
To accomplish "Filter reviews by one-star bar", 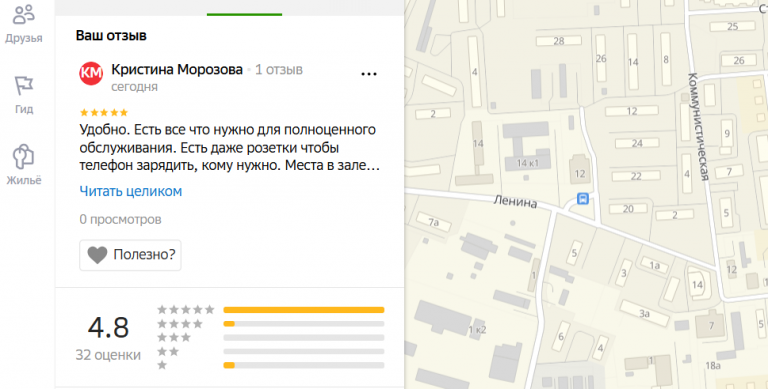I will (x=304, y=365).
